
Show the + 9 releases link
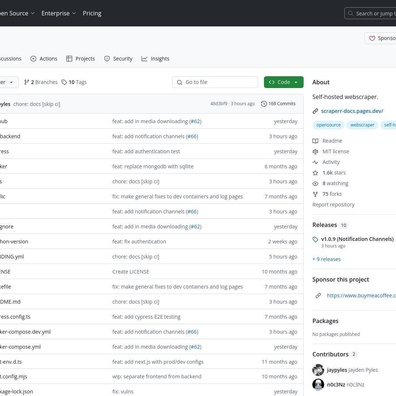[327, 259]
